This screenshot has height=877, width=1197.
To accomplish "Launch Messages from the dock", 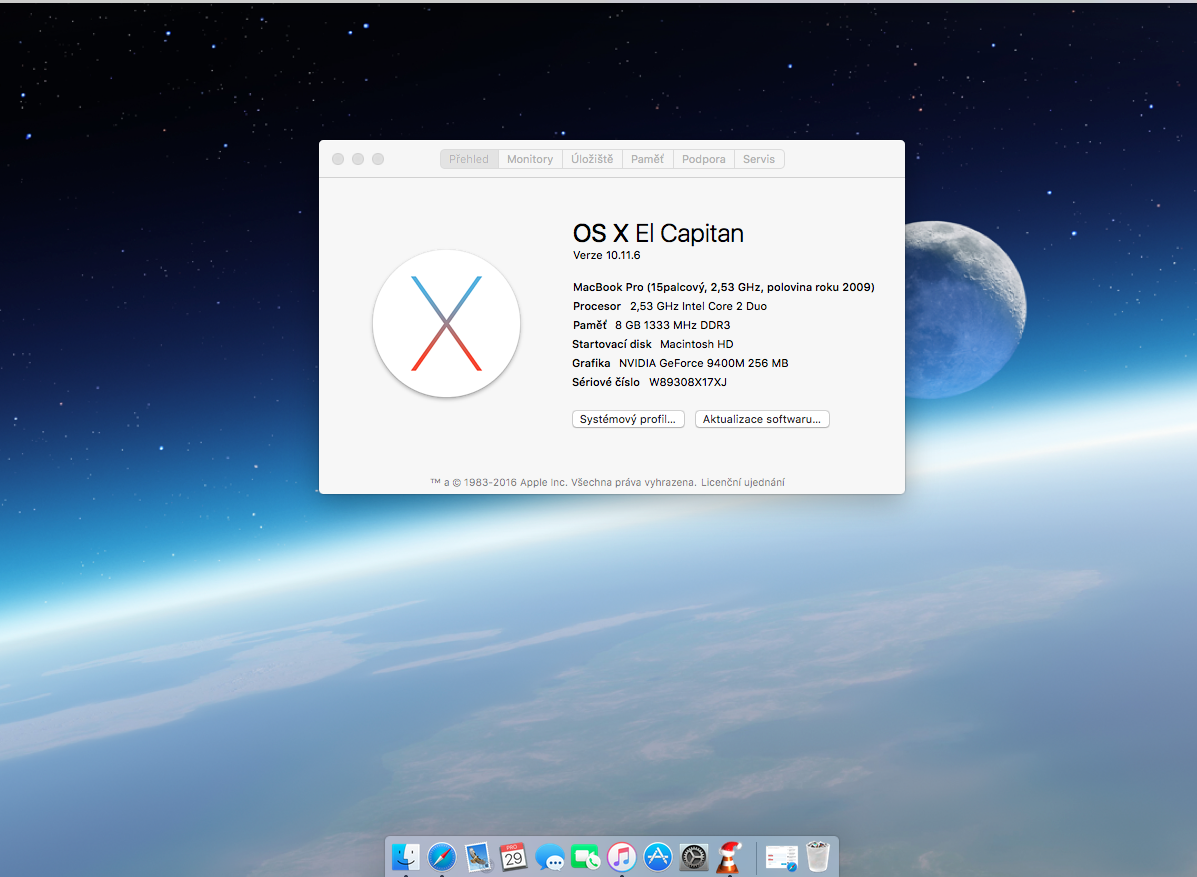I will tap(550, 857).
